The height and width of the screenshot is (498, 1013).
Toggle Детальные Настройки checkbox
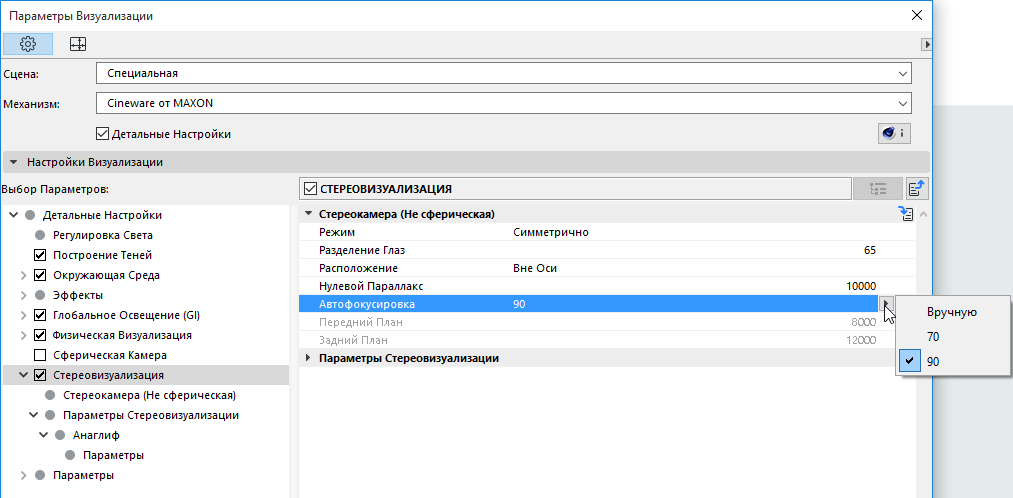[x=102, y=134]
